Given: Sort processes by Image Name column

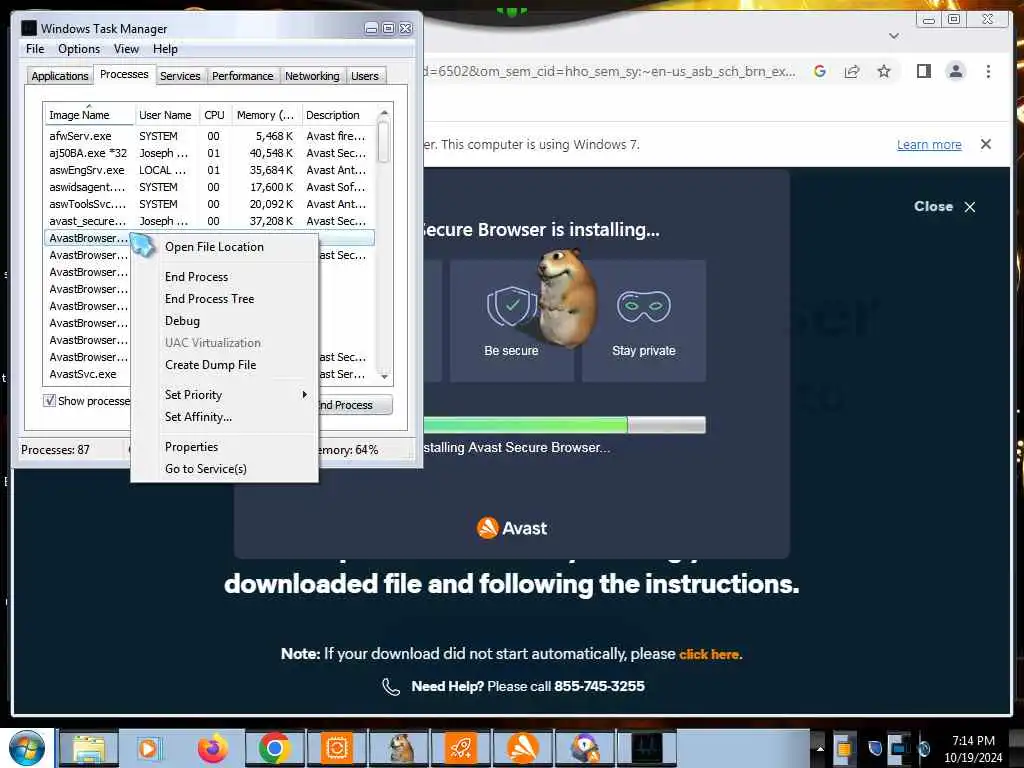Looking at the screenshot, I should (89, 115).
